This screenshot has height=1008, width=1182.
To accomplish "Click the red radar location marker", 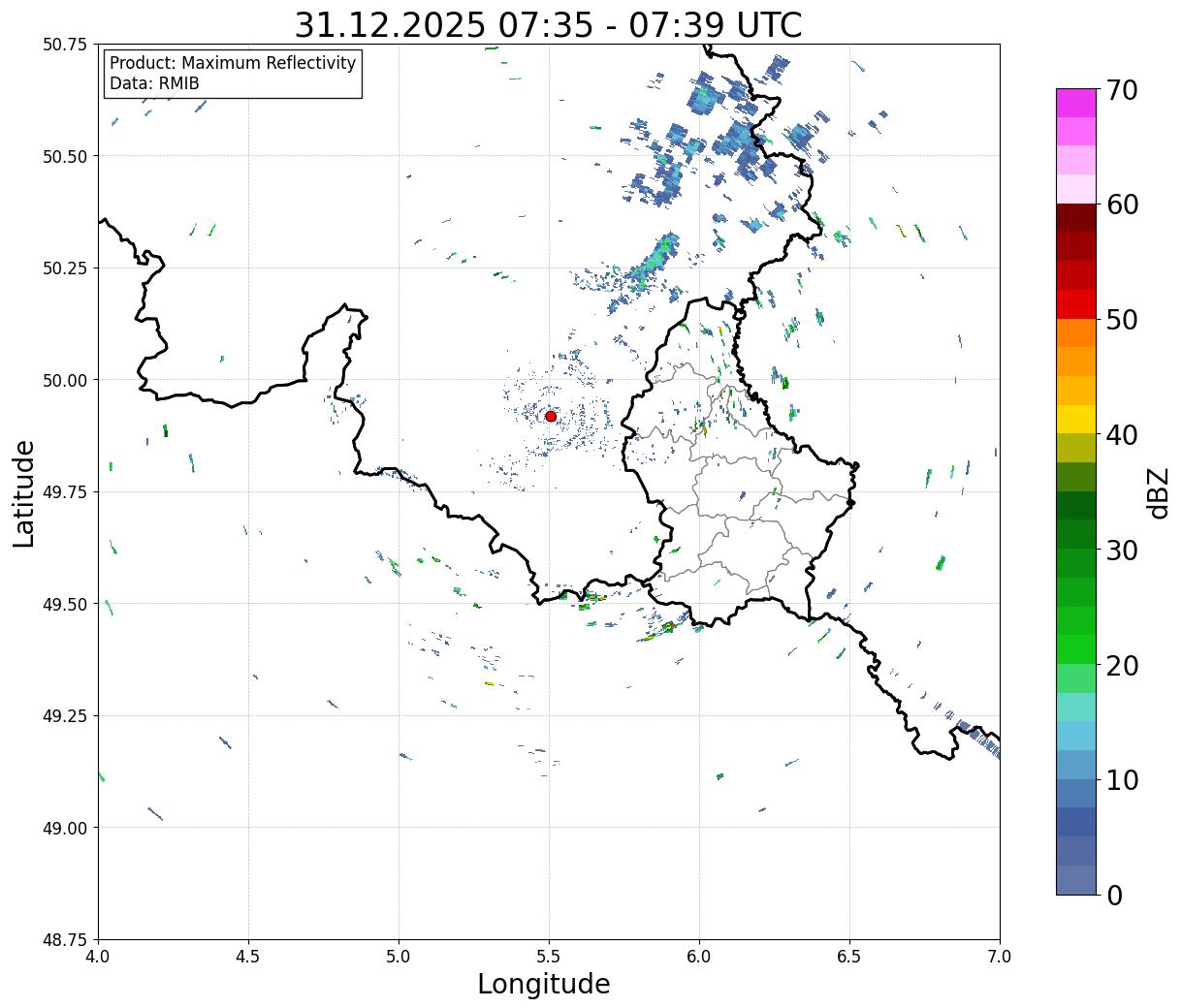I will click(551, 416).
